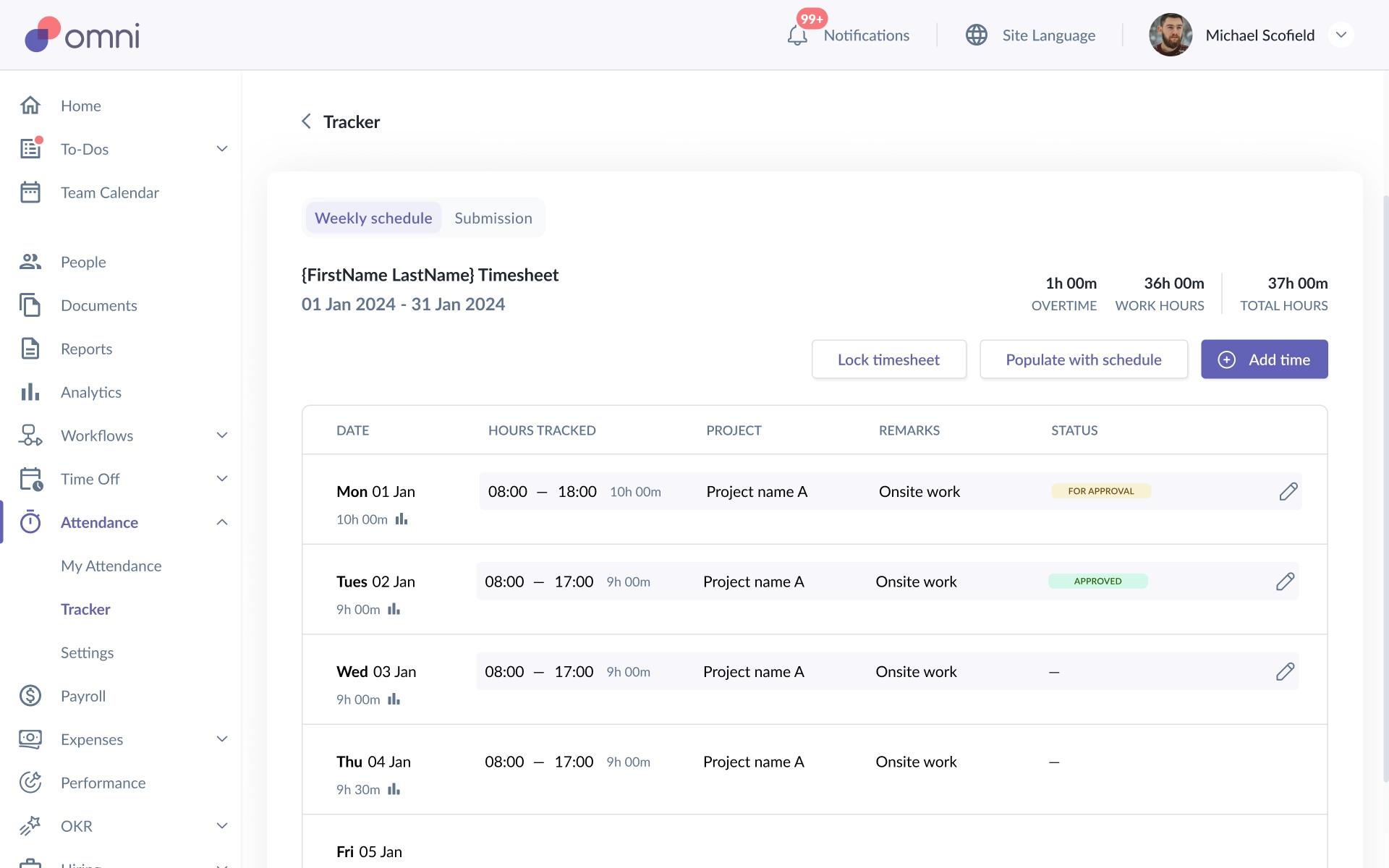Expand the To-Dos sidebar section
The image size is (1389, 868).
[222, 149]
